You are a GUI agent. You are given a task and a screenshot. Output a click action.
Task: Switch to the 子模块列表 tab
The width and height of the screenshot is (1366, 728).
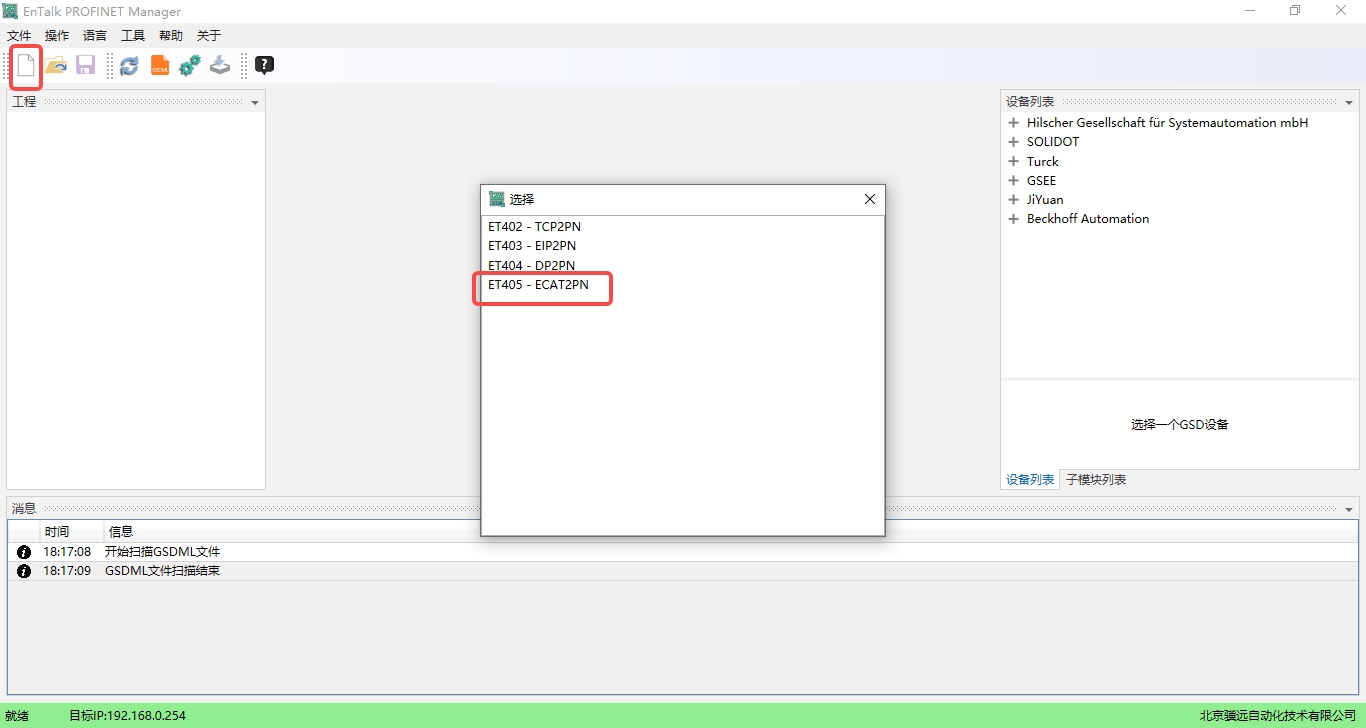pyautogui.click(x=1096, y=480)
